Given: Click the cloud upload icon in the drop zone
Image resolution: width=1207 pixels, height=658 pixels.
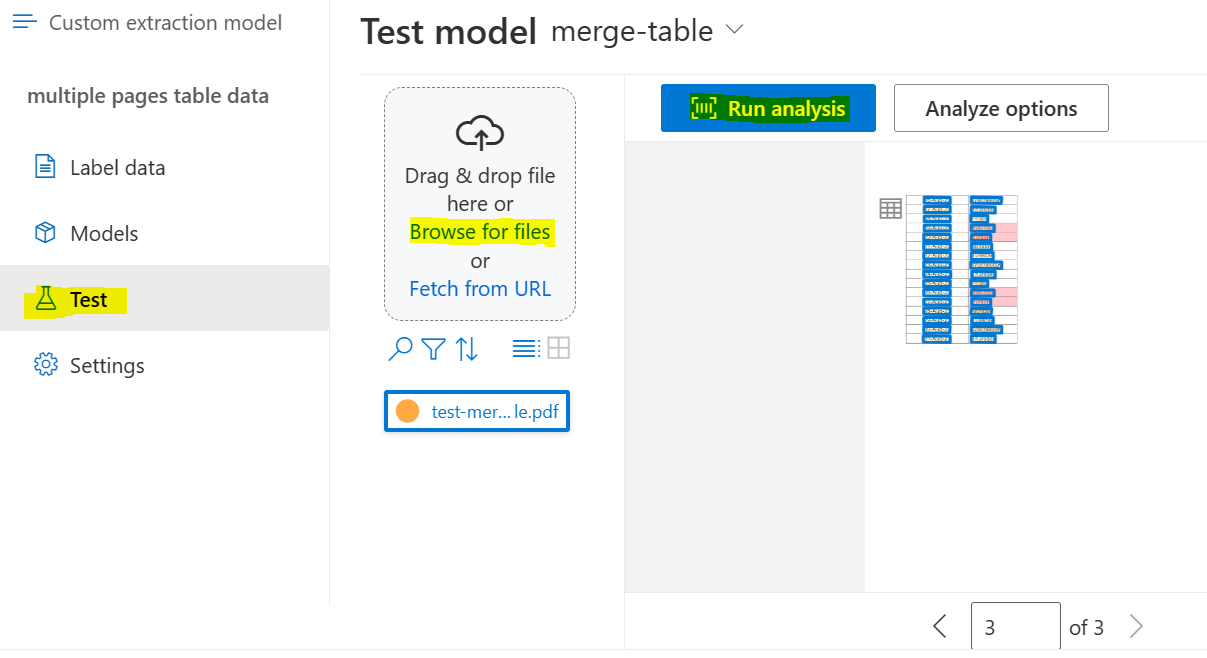Looking at the screenshot, I should click(x=479, y=130).
